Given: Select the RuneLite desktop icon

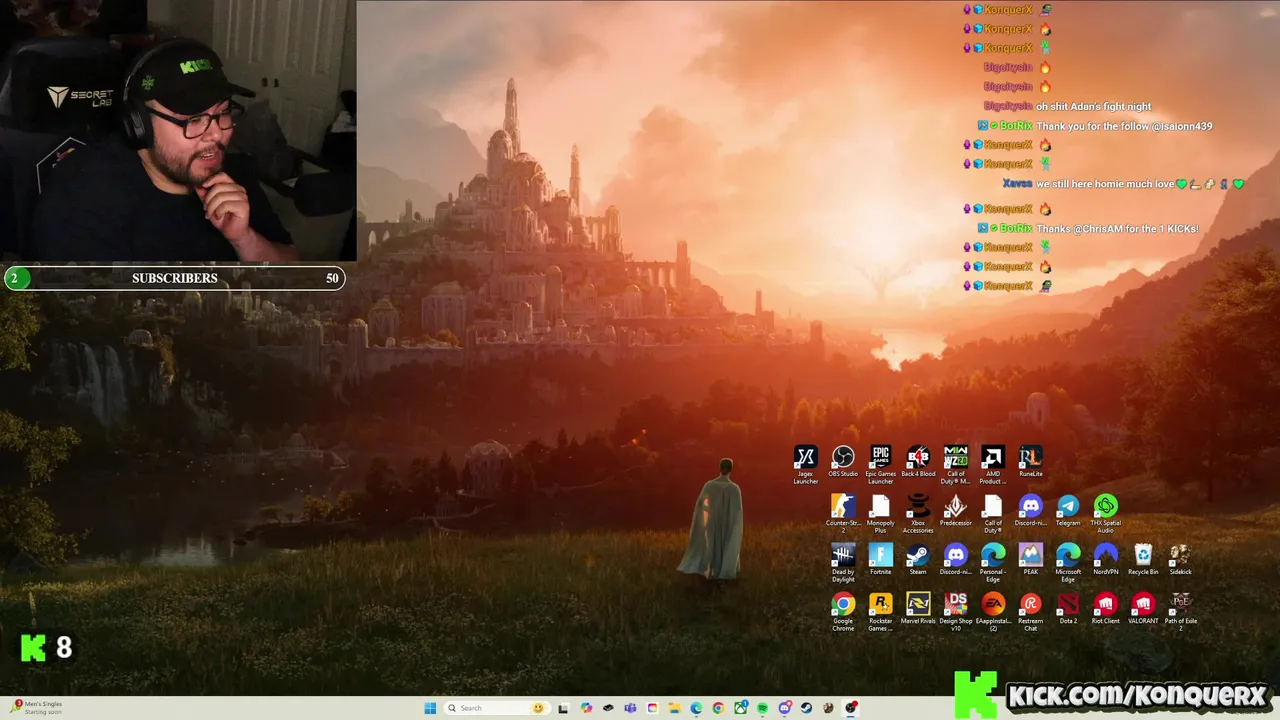Looking at the screenshot, I should tap(1030, 463).
